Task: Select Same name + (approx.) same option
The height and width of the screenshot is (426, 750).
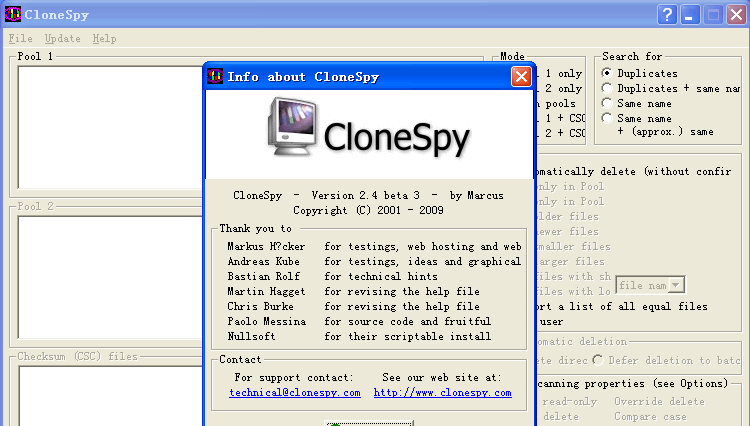Action: (x=607, y=118)
